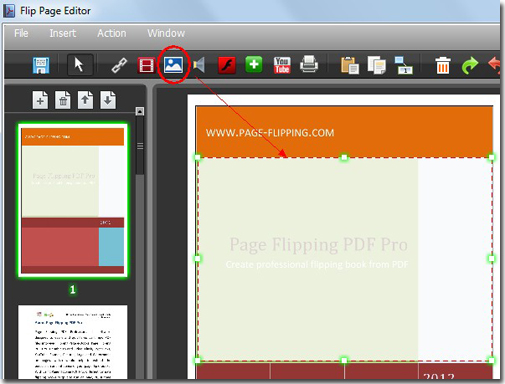
Task: Move page down with the arrow button
Action: point(108,100)
